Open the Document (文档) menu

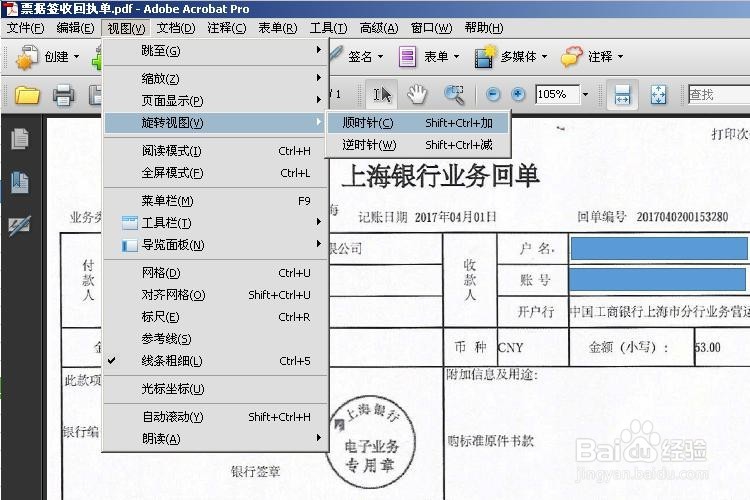(x=176, y=28)
